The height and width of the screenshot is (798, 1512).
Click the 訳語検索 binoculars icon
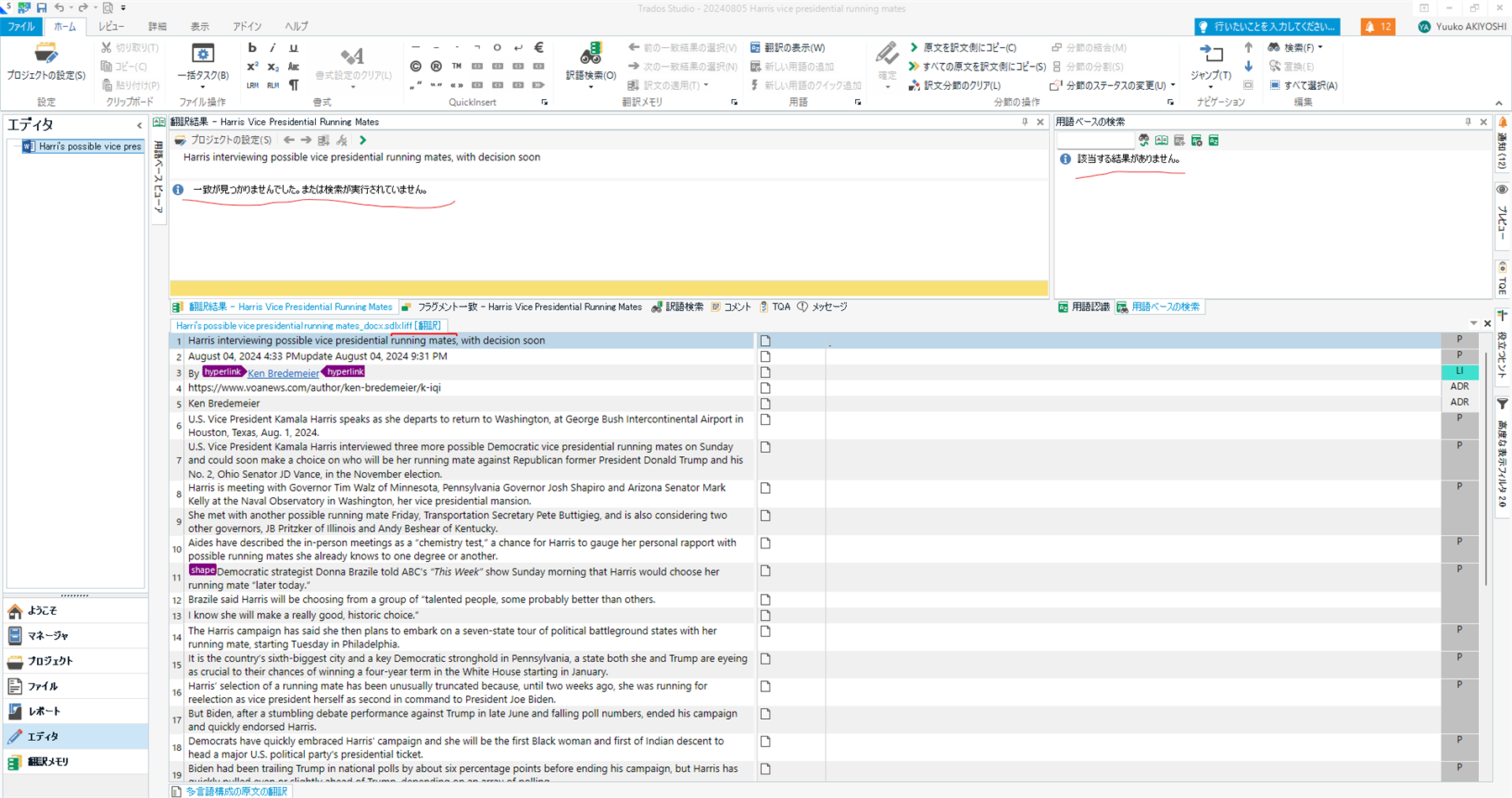(x=591, y=54)
